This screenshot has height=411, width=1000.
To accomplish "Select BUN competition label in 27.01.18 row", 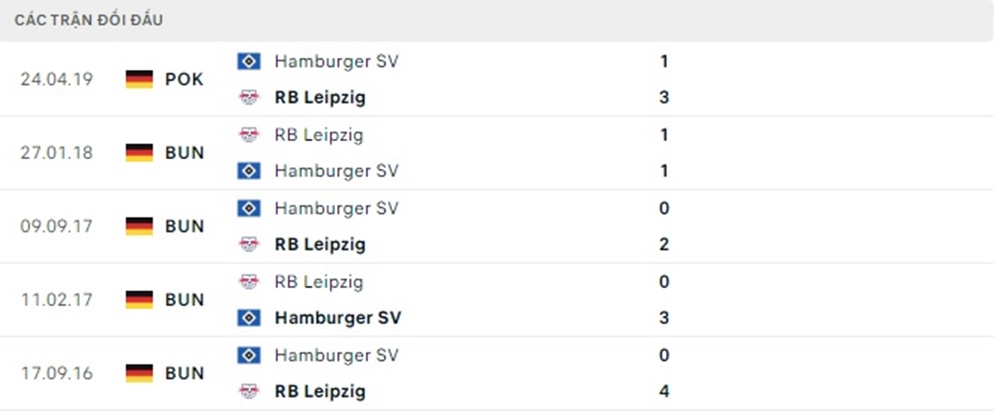I will pos(184,153).
